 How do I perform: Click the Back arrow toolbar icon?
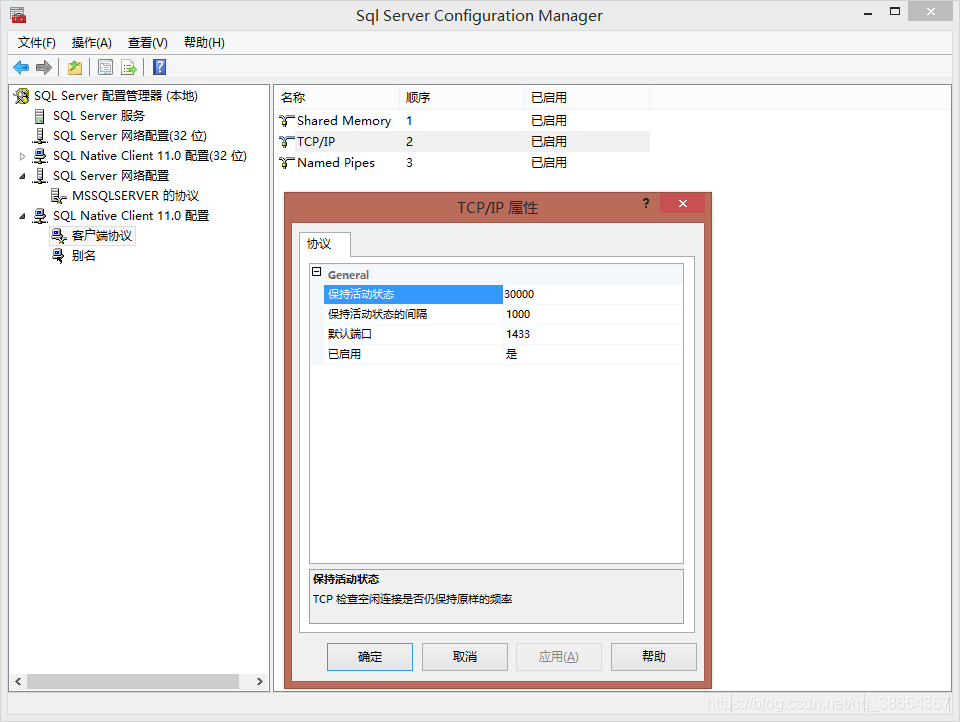20,67
